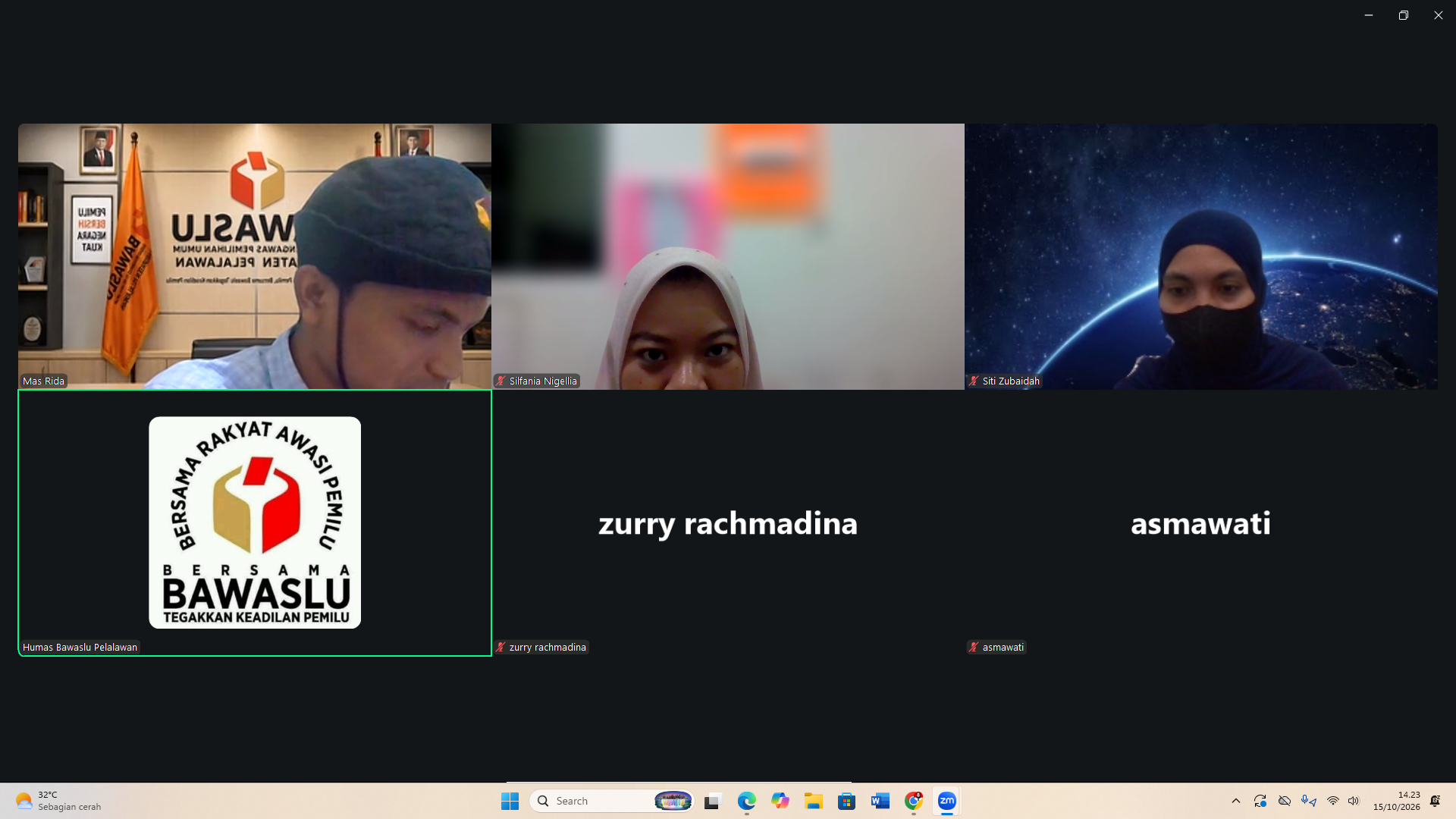Image resolution: width=1456 pixels, height=819 pixels.
Task: Open Task View from taskbar
Action: tap(712, 801)
